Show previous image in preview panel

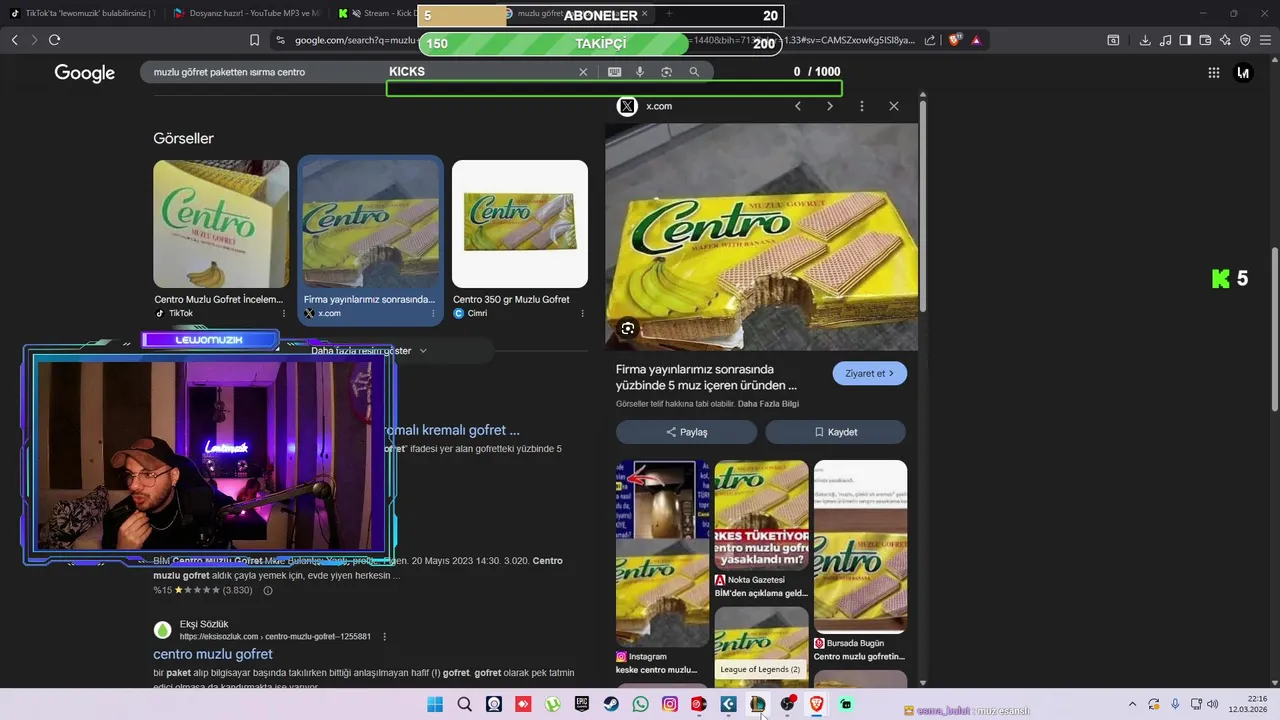pos(798,106)
